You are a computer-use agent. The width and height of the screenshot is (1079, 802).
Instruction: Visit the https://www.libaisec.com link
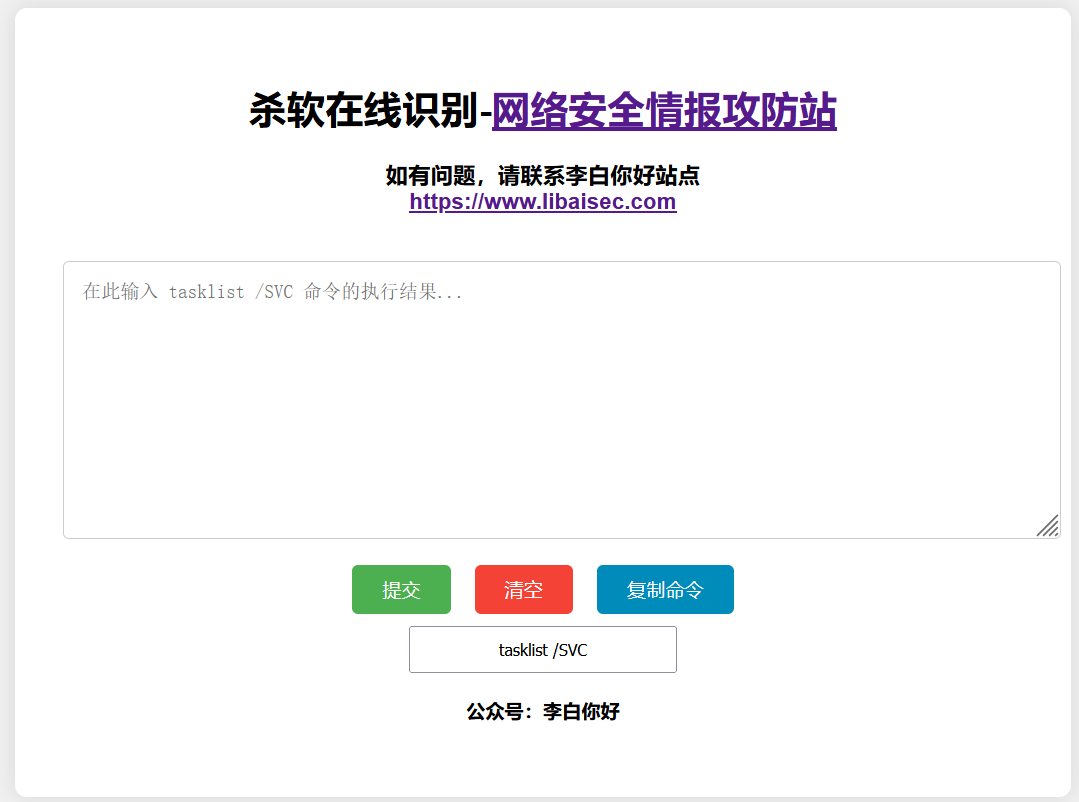point(543,202)
